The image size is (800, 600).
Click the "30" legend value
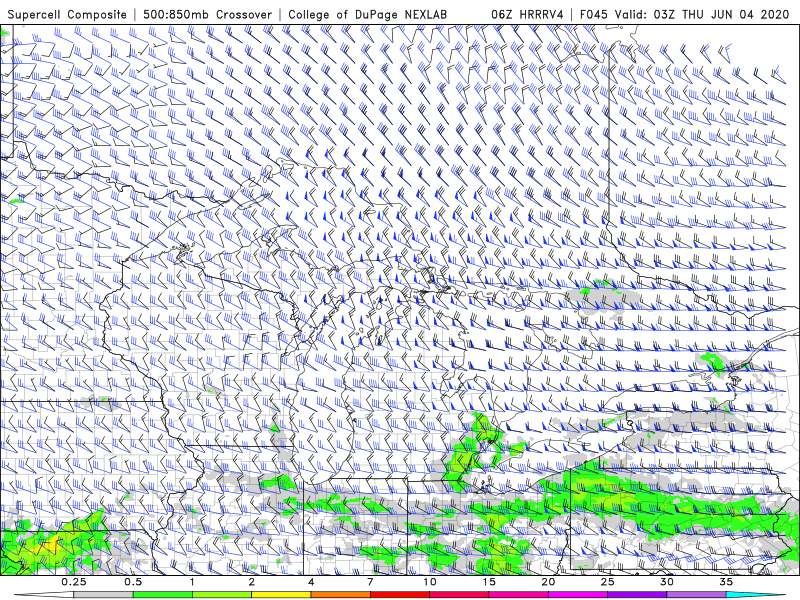click(x=667, y=582)
